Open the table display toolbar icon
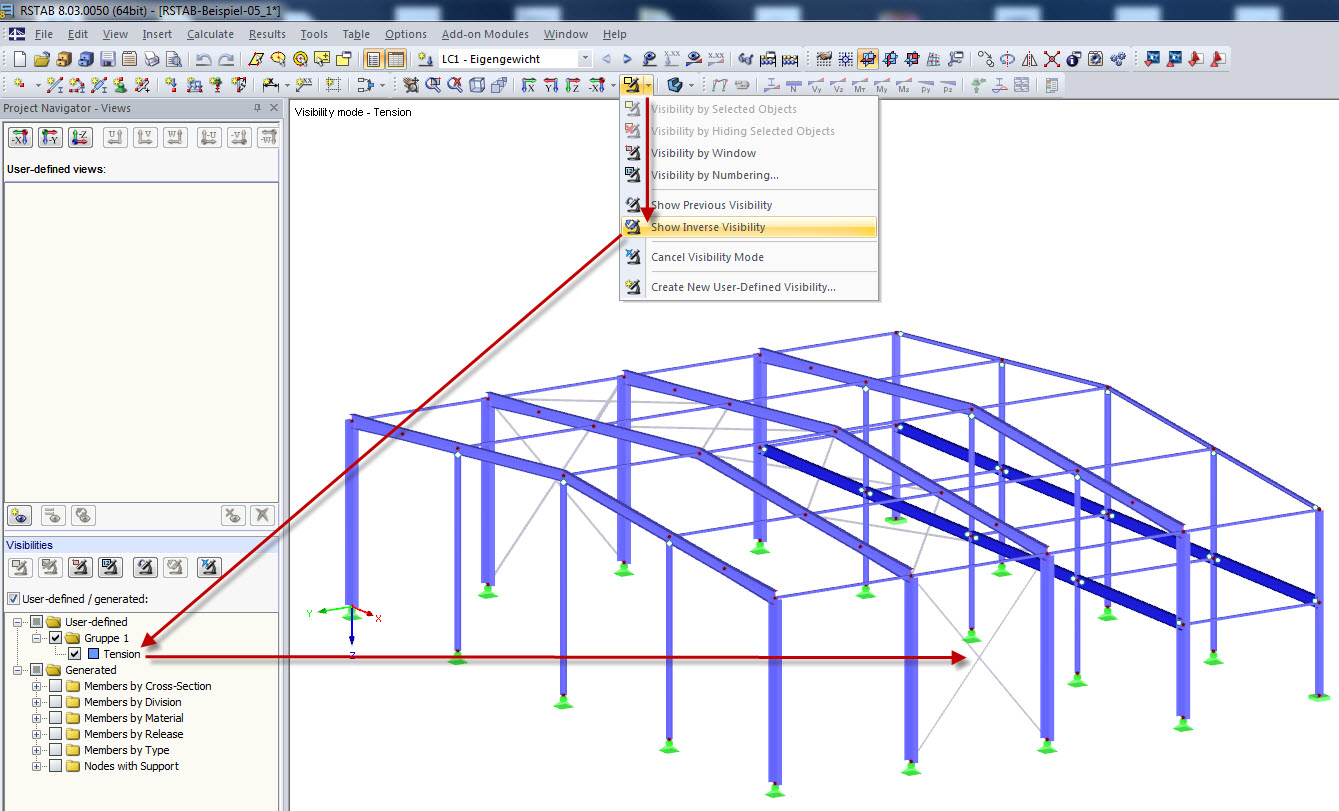Screen dimensions: 1339x811 coord(396,59)
